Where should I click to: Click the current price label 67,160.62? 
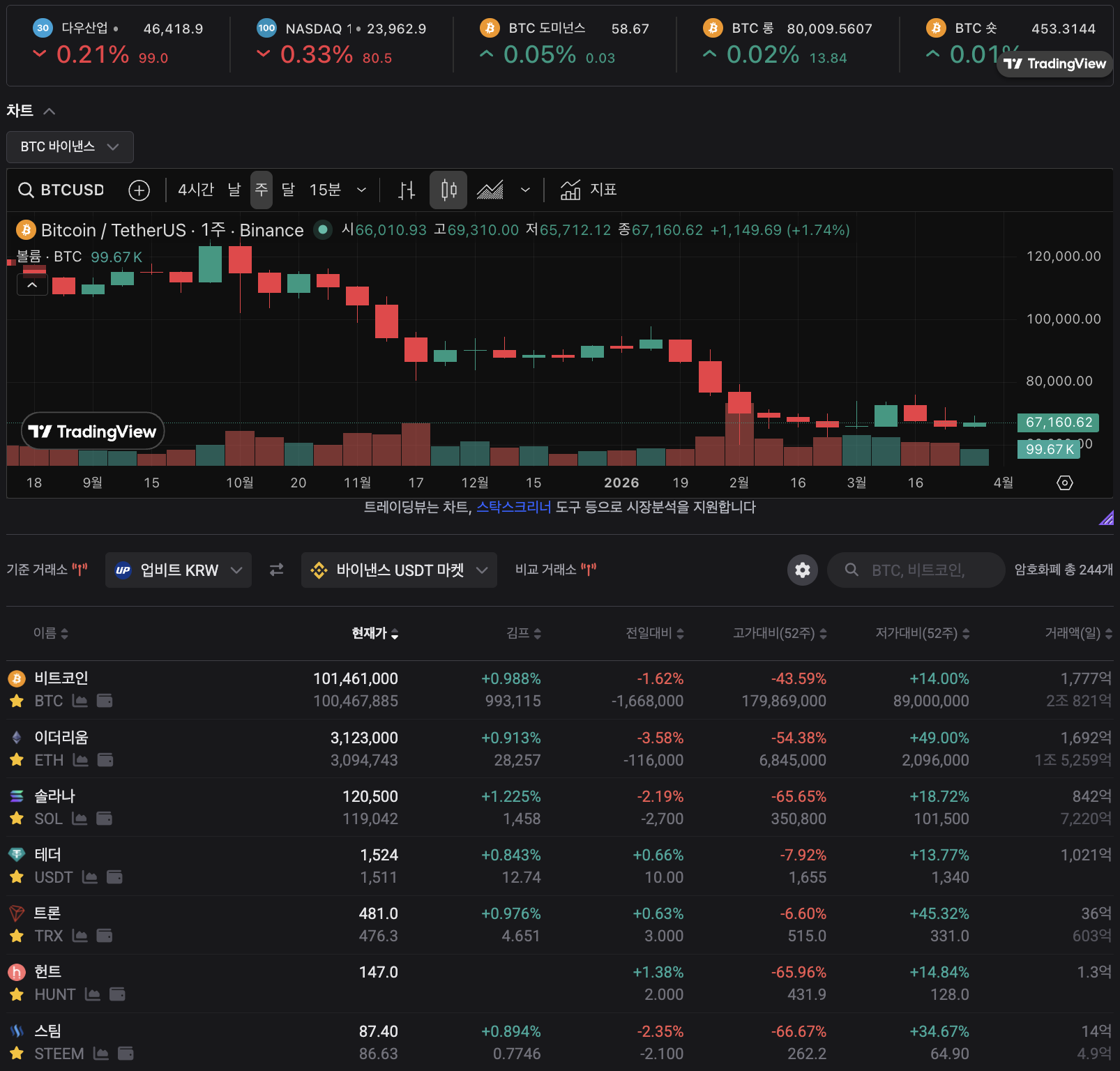pos(1059,423)
